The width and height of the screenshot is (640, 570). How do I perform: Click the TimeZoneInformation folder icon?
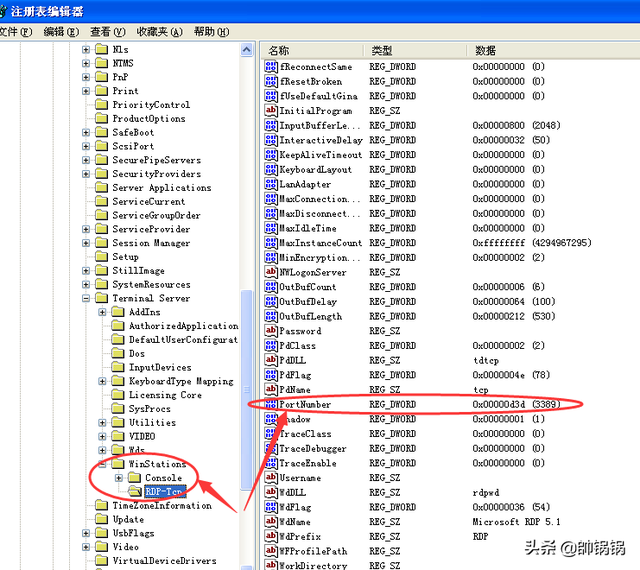pos(101,505)
